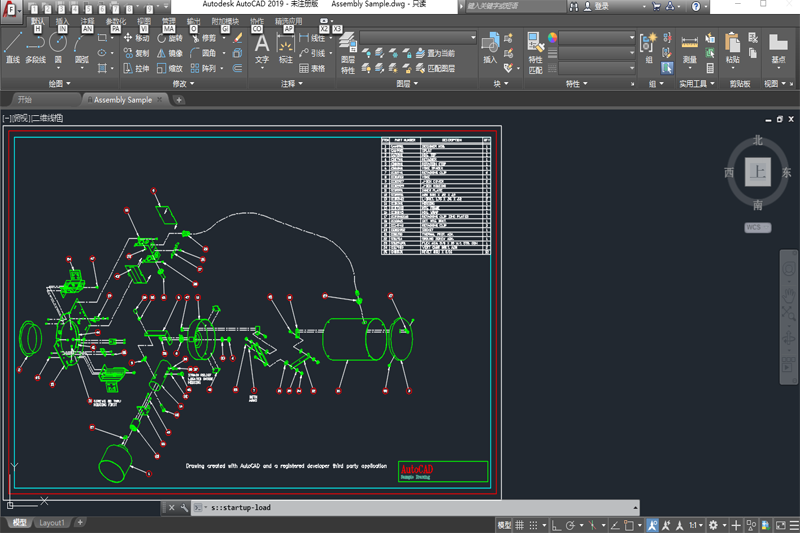
Task: Click the 镜像 (Mirror) tool
Action: (x=169, y=53)
